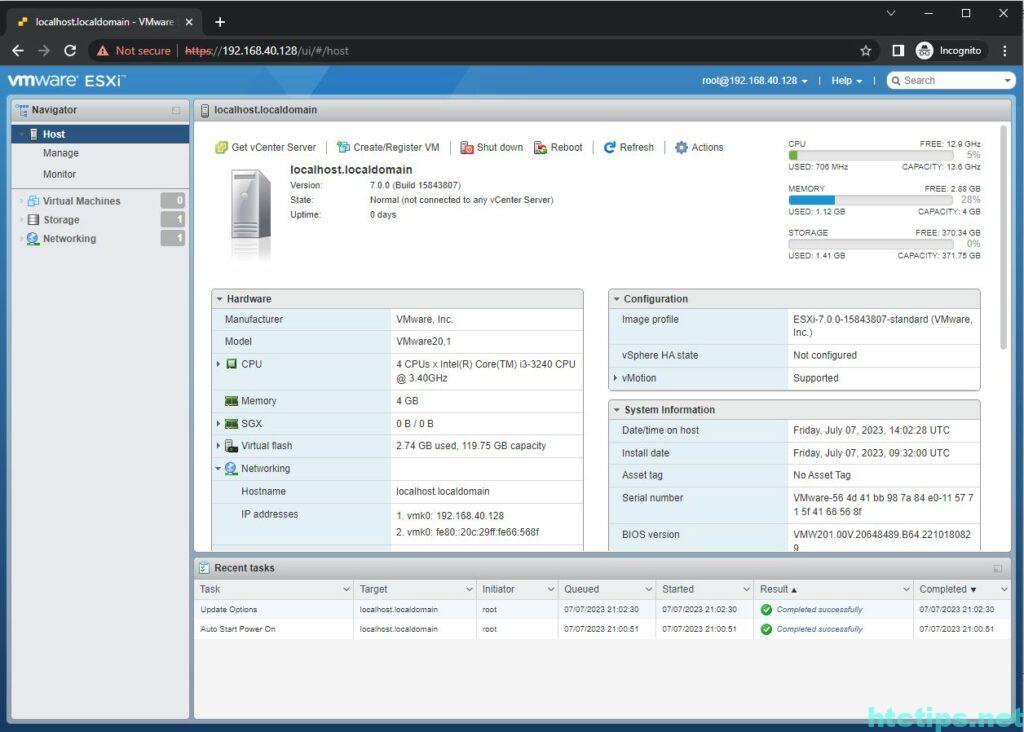
Task: Click the Get vCenter Server icon
Action: click(x=221, y=148)
